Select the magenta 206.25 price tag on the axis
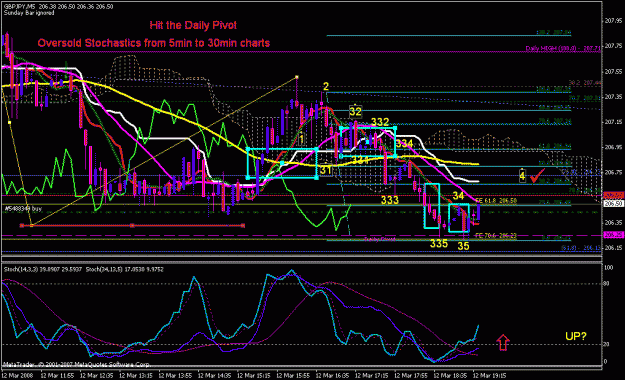 [x=613, y=235]
